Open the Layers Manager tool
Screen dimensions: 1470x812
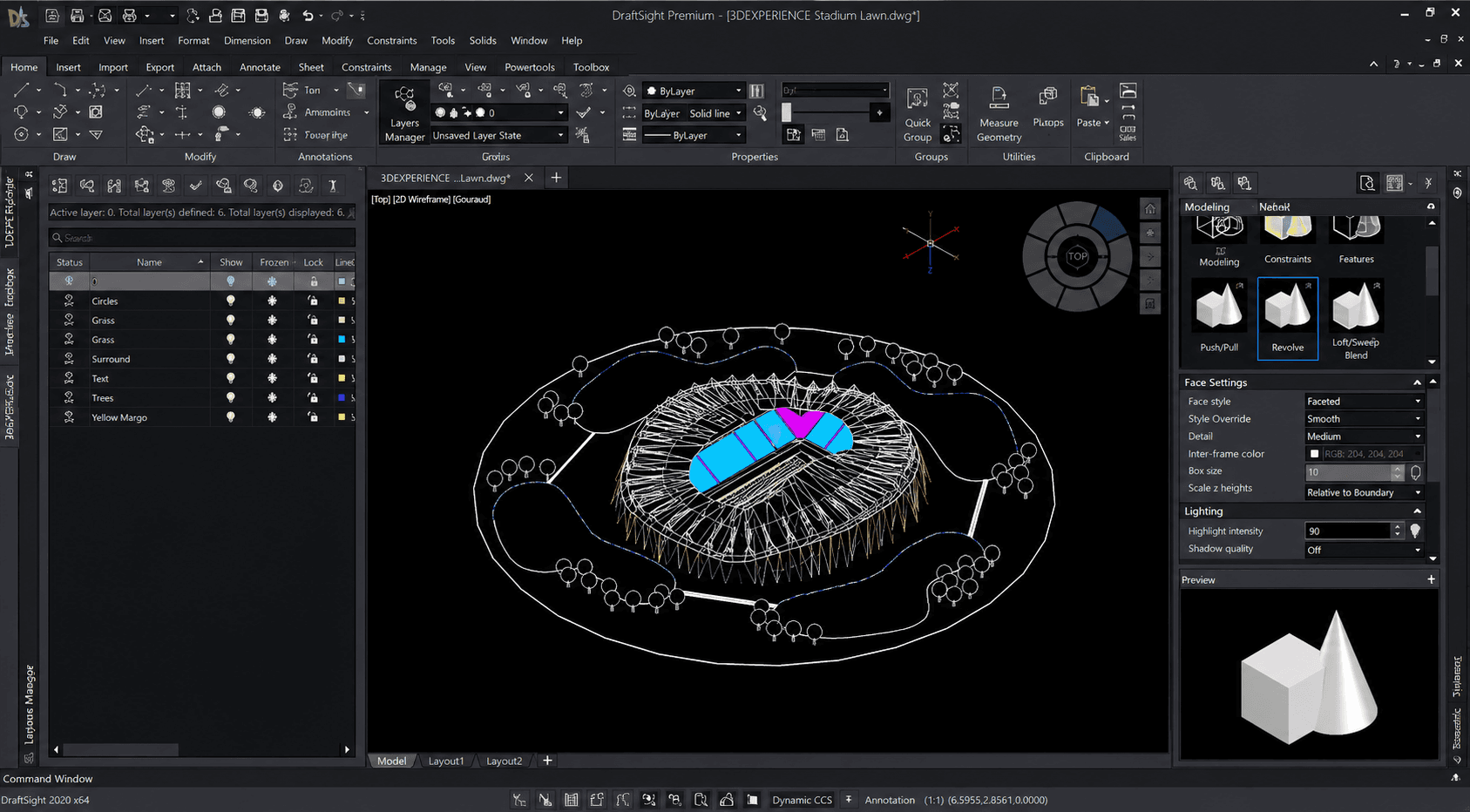point(404,113)
